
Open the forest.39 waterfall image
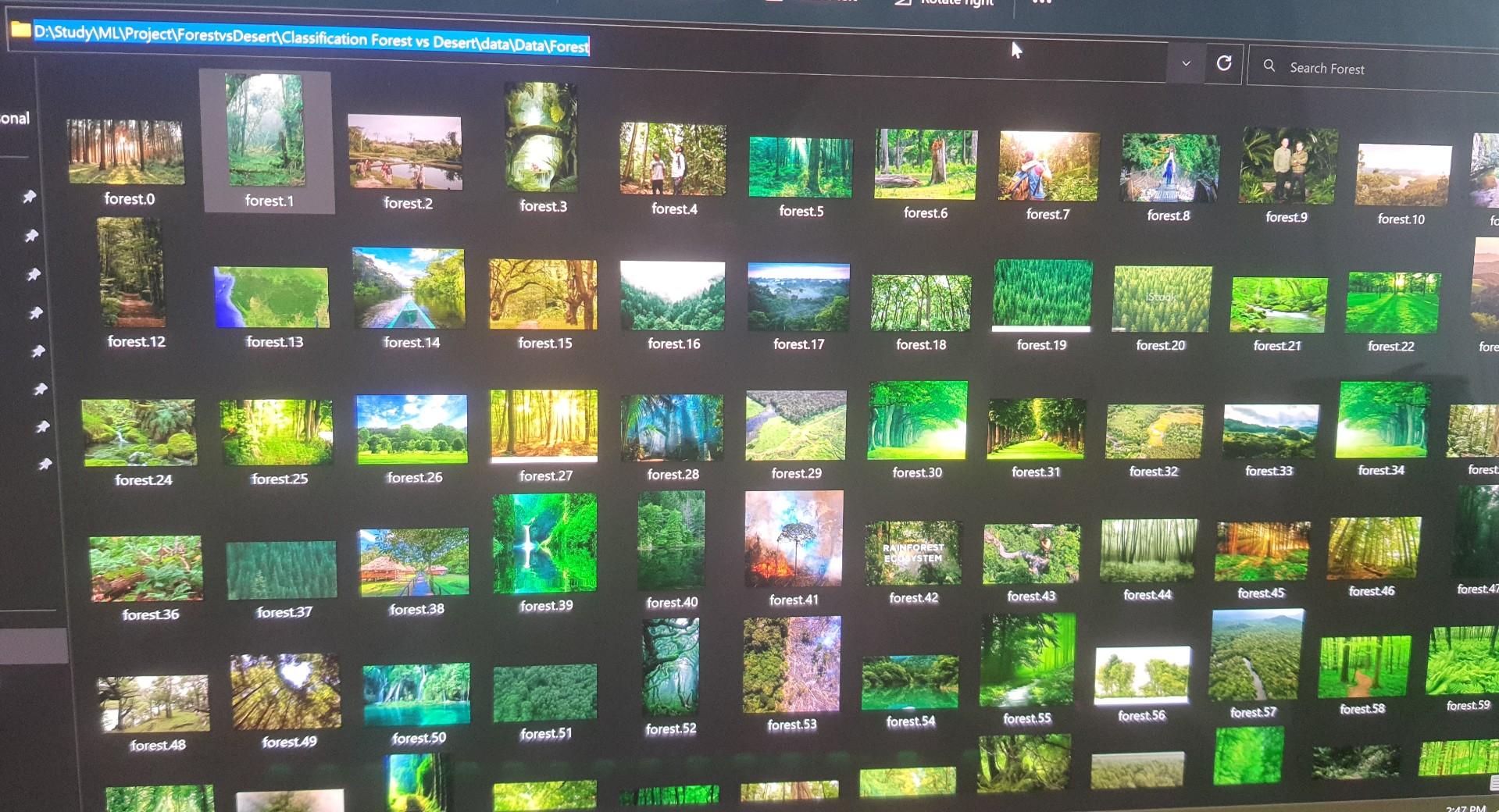(x=545, y=543)
